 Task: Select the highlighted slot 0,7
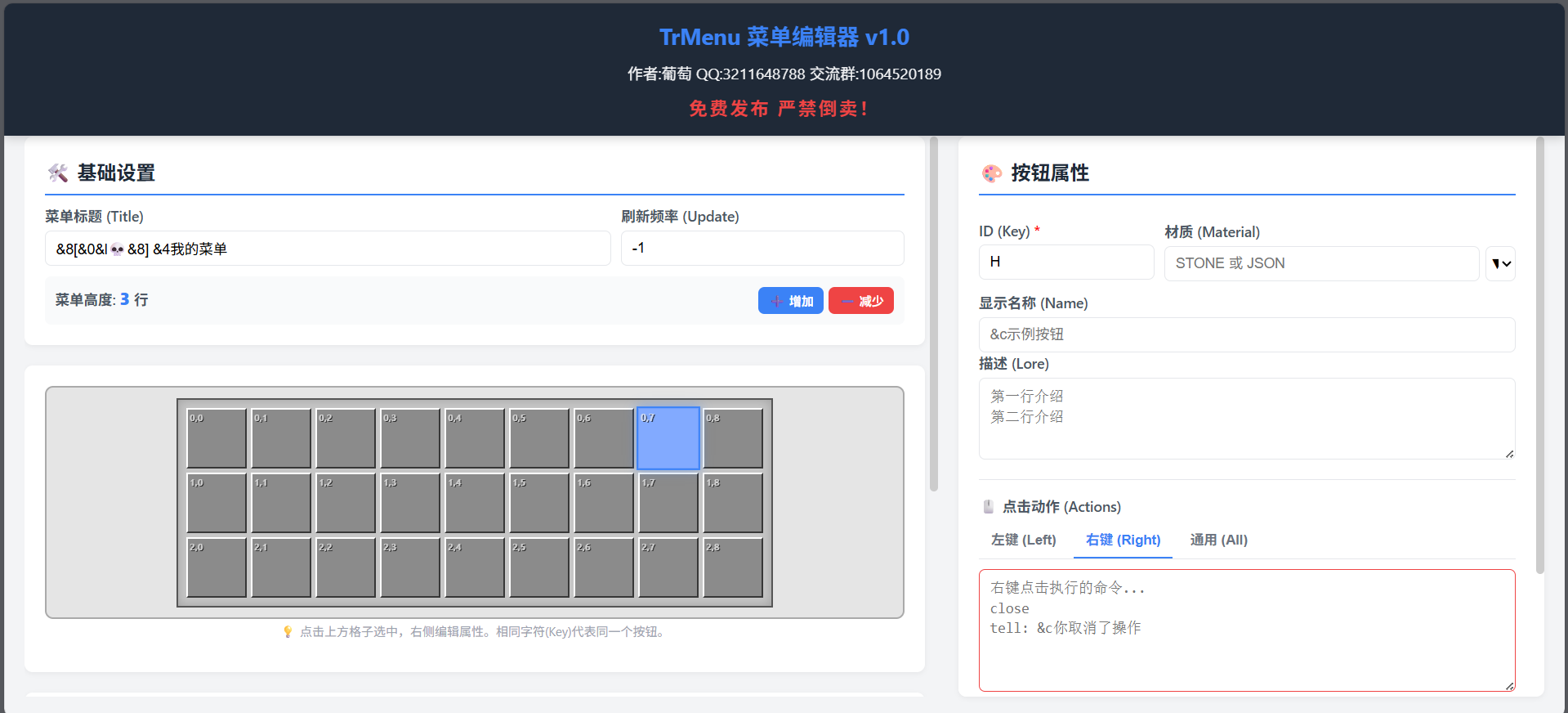click(668, 438)
